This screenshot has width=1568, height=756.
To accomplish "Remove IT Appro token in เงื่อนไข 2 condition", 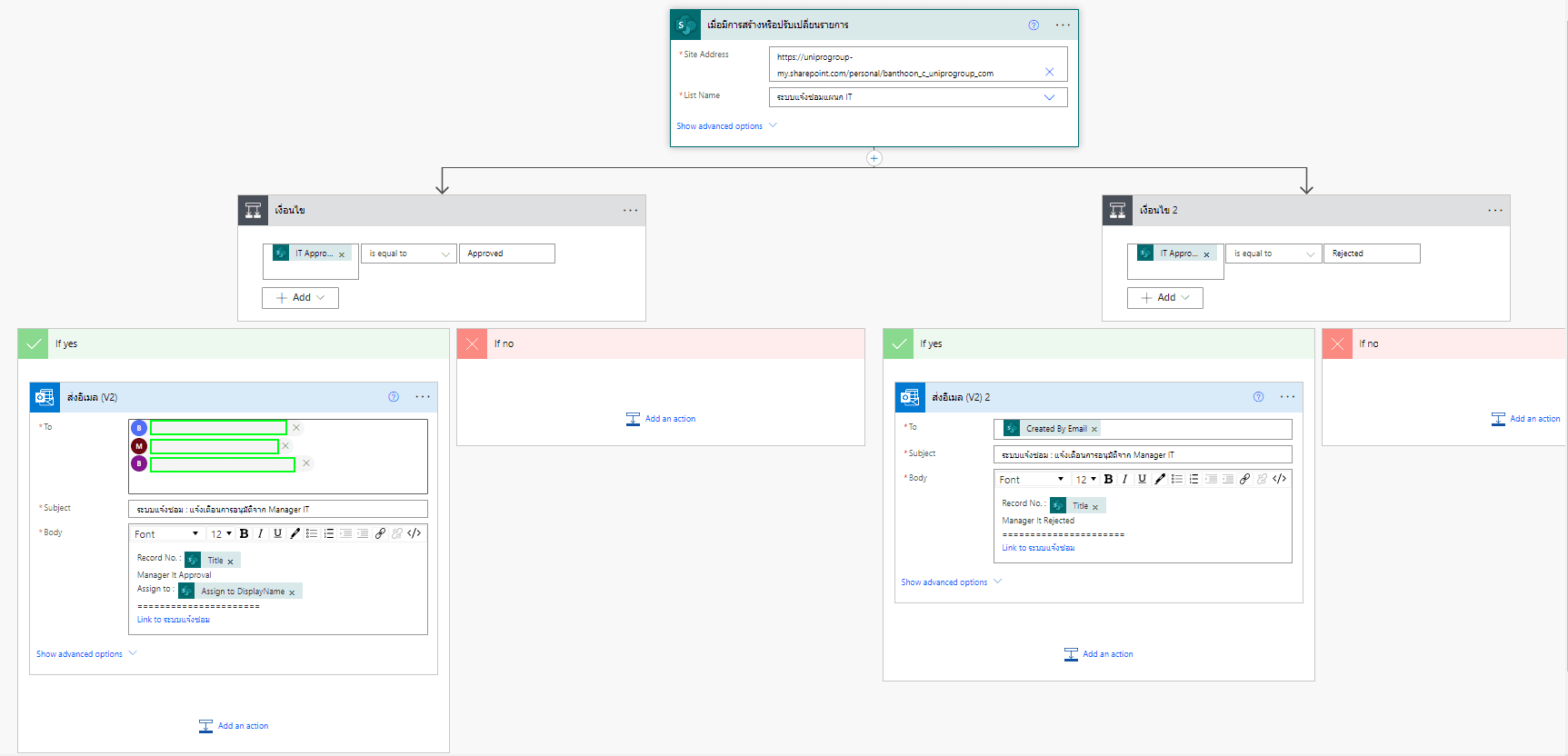I will [x=1206, y=254].
